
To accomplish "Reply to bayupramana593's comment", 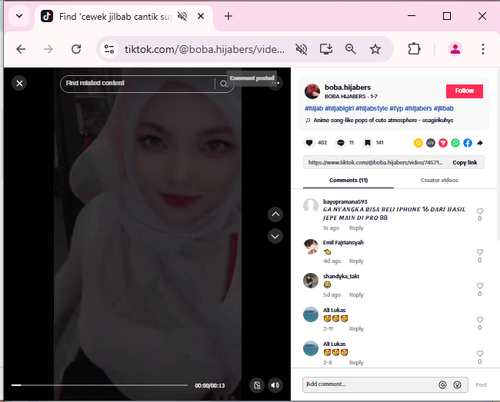I will (356, 228).
